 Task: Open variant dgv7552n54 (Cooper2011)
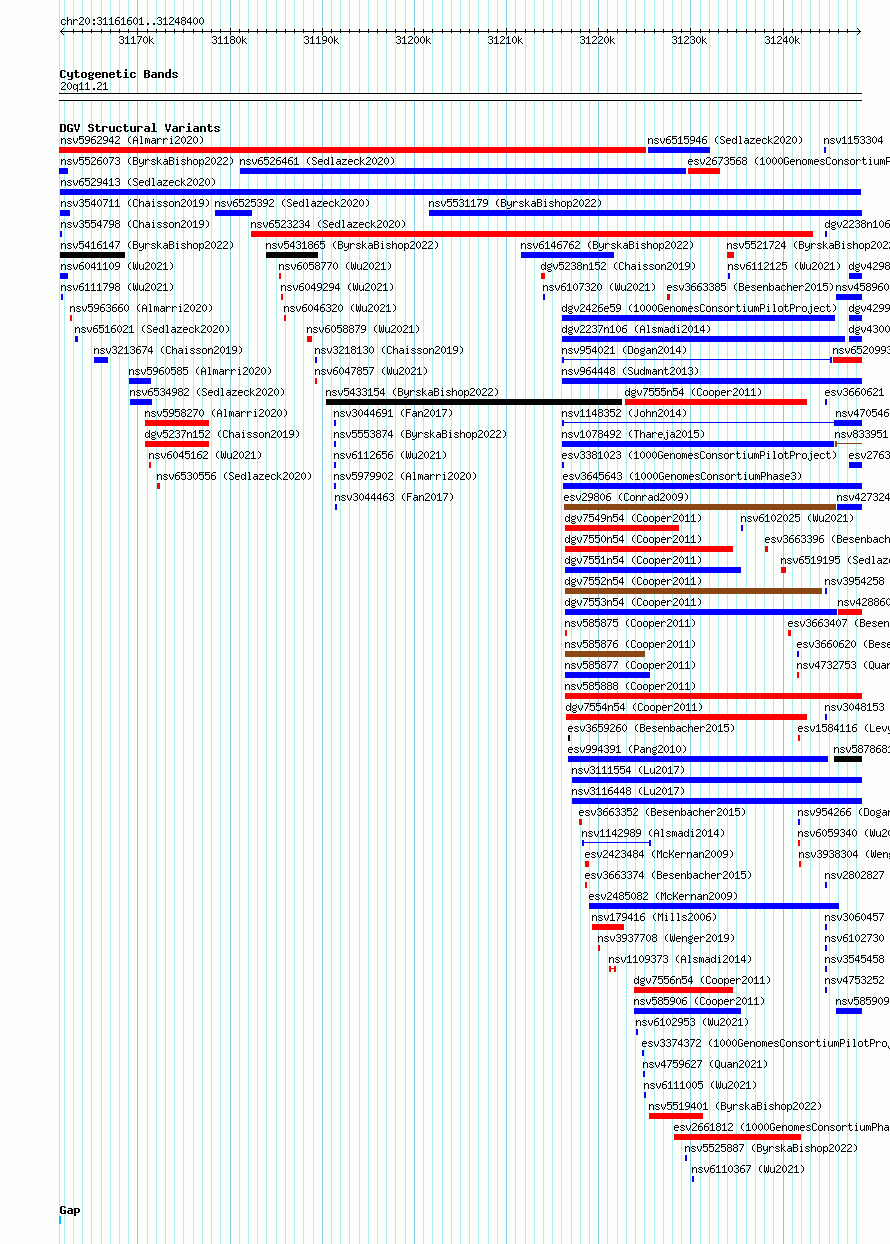click(x=633, y=582)
